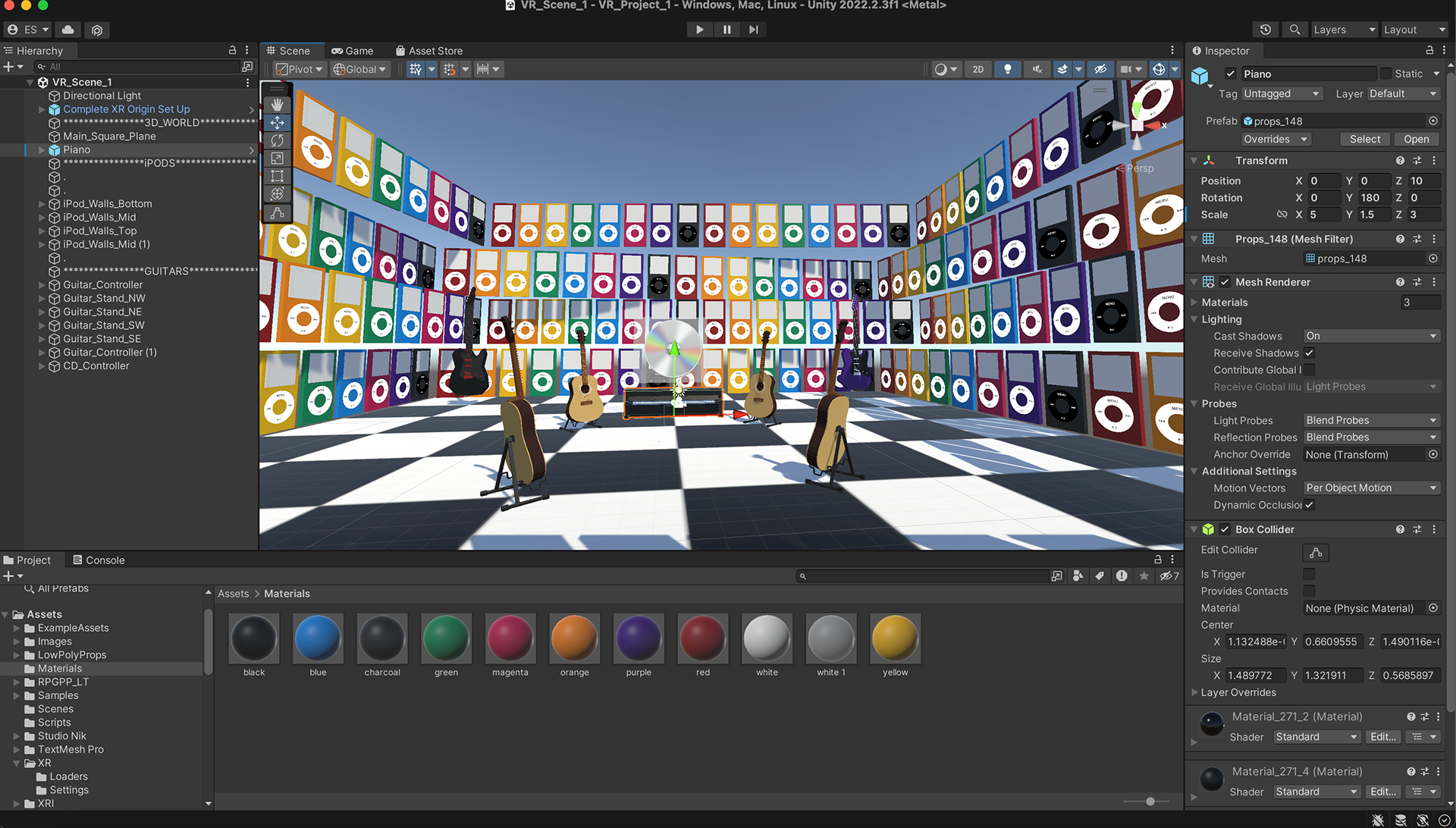
Task: Toggle Scene effects (skybox/fx) icon
Action: click(1063, 69)
